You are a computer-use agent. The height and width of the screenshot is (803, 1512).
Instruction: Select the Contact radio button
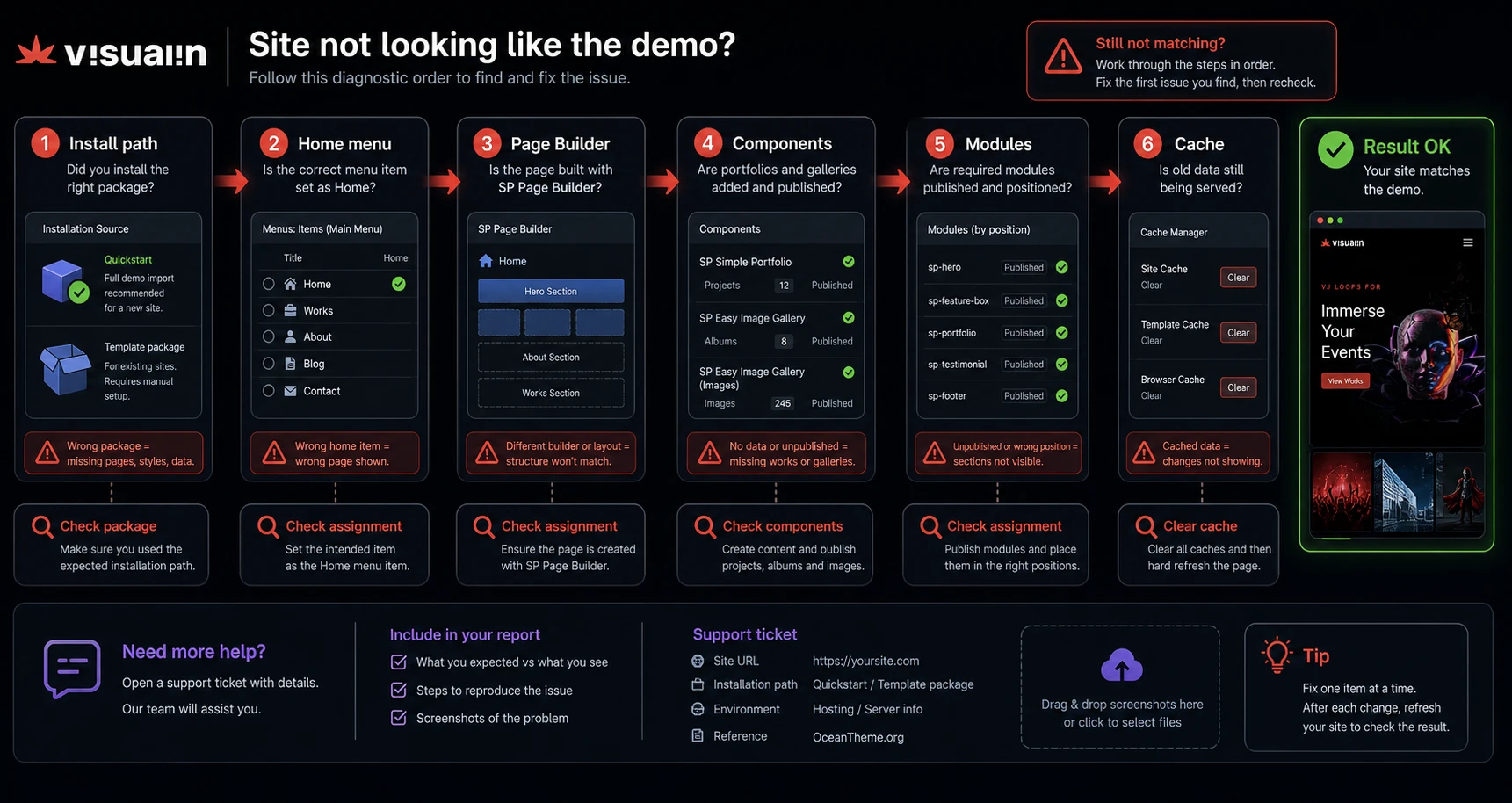pyautogui.click(x=269, y=391)
